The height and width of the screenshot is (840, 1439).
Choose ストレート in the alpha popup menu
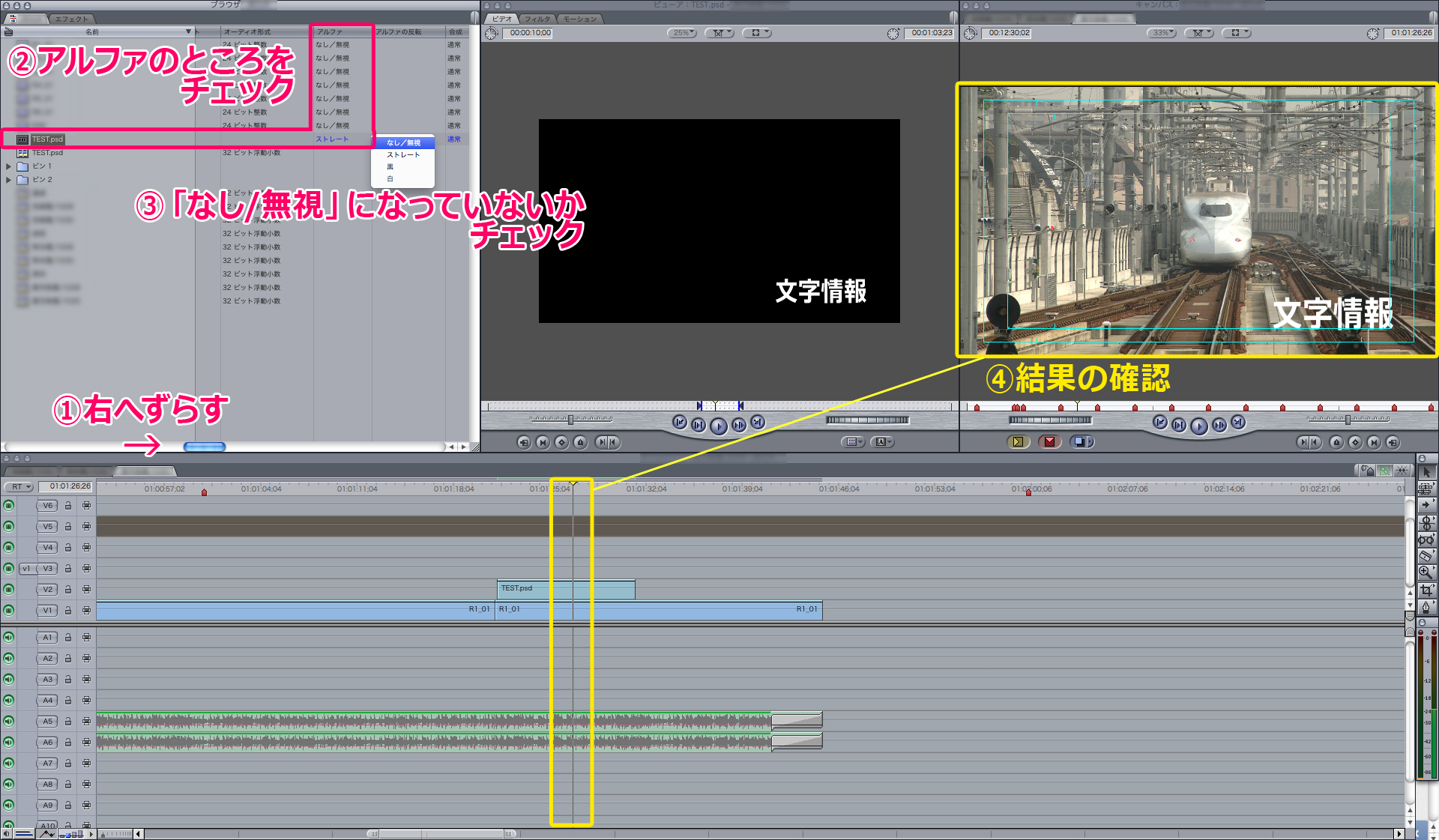point(403,155)
